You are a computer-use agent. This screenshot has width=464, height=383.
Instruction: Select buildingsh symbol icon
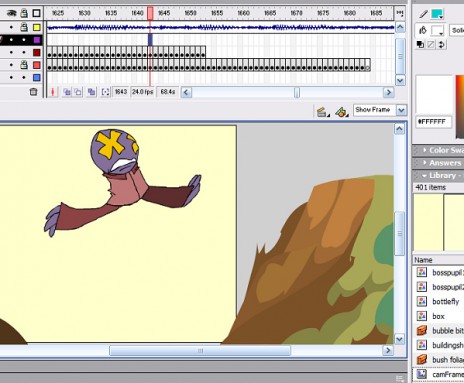(421, 345)
